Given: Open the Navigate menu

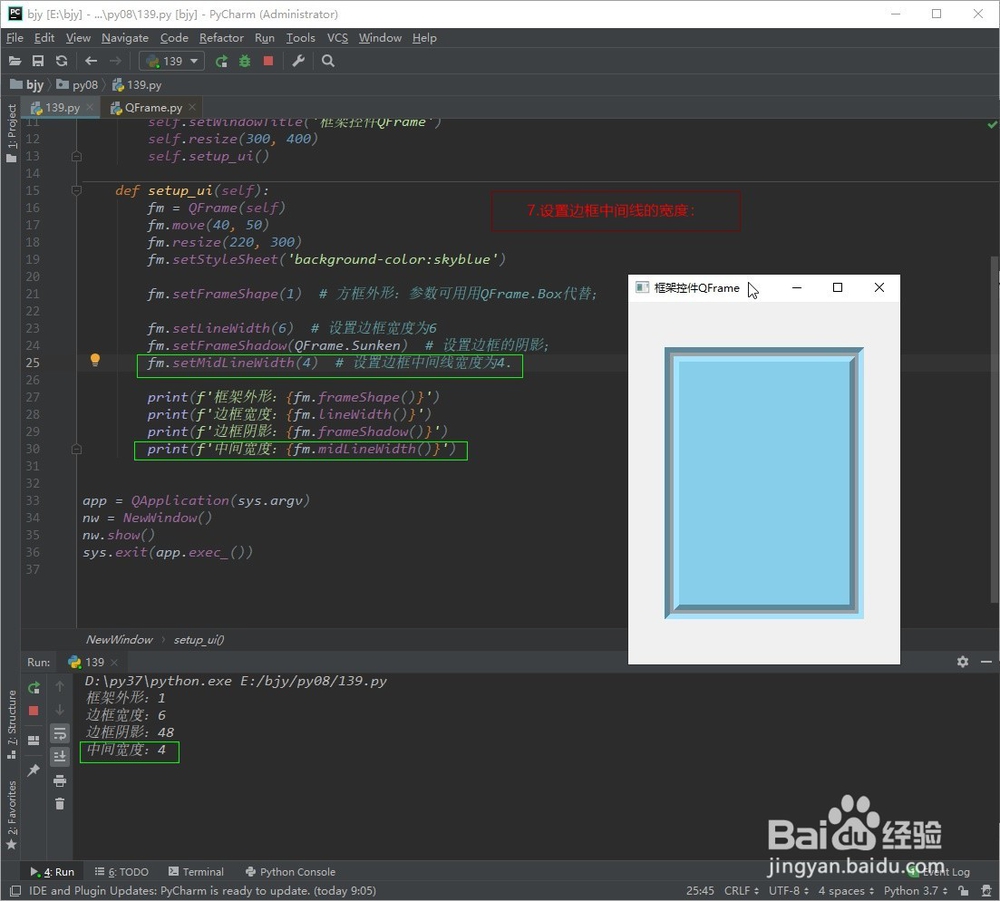Looking at the screenshot, I should pos(125,38).
